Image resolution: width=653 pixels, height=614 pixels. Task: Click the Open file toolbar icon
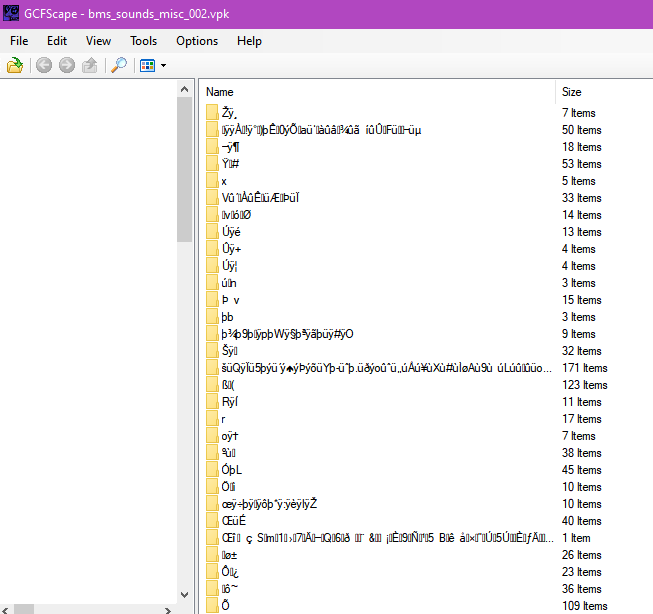[x=15, y=65]
